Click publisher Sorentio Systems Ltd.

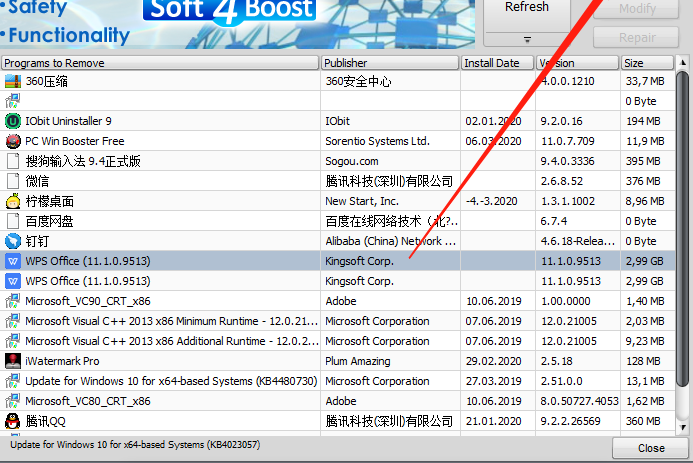(377, 141)
